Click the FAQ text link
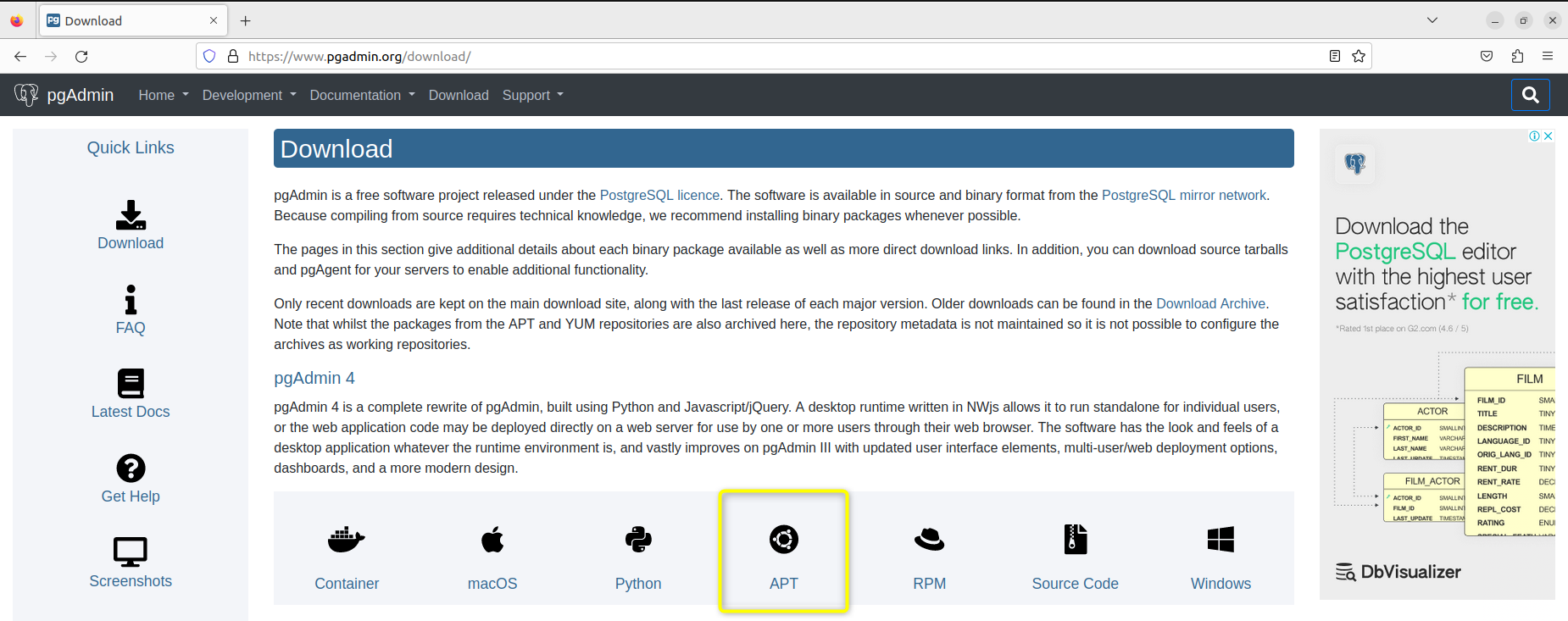1568x621 pixels. [131, 328]
